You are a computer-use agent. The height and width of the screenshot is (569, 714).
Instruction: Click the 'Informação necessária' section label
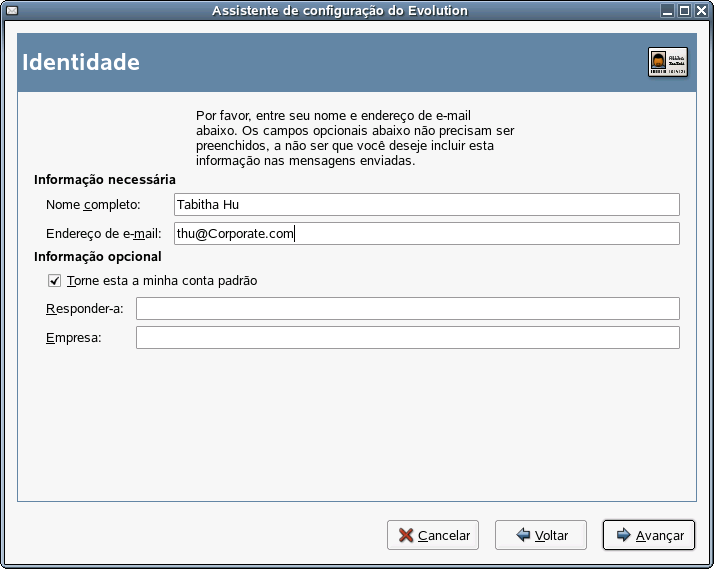coord(105,180)
